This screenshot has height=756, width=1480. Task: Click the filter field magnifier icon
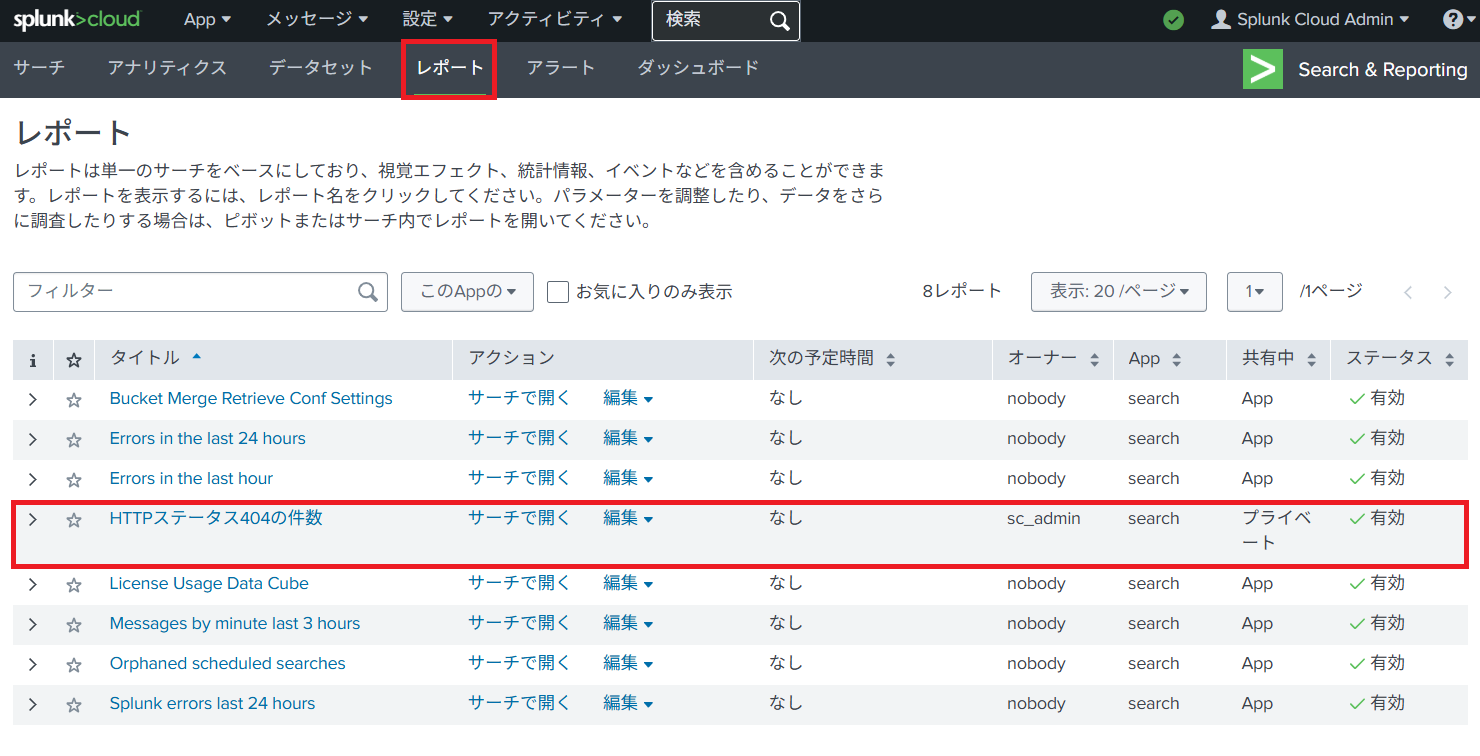point(368,292)
